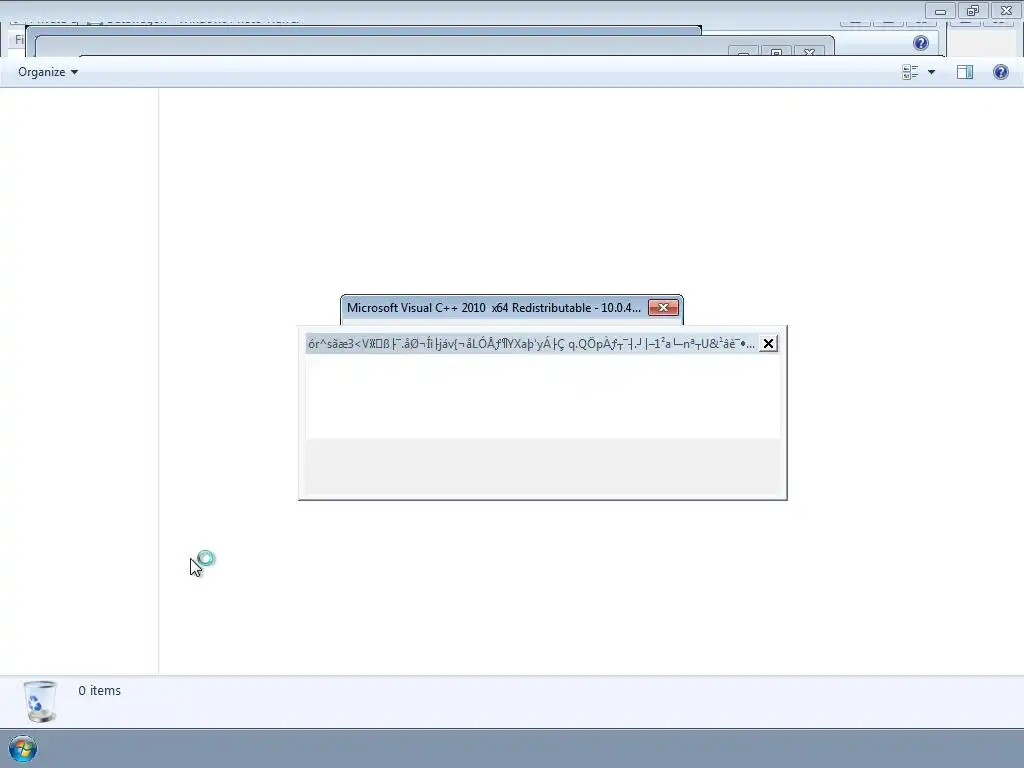The image size is (1024, 768).
Task: Close the Microsoft Visual C++ 2010 dialog
Action: pyautogui.click(x=663, y=308)
